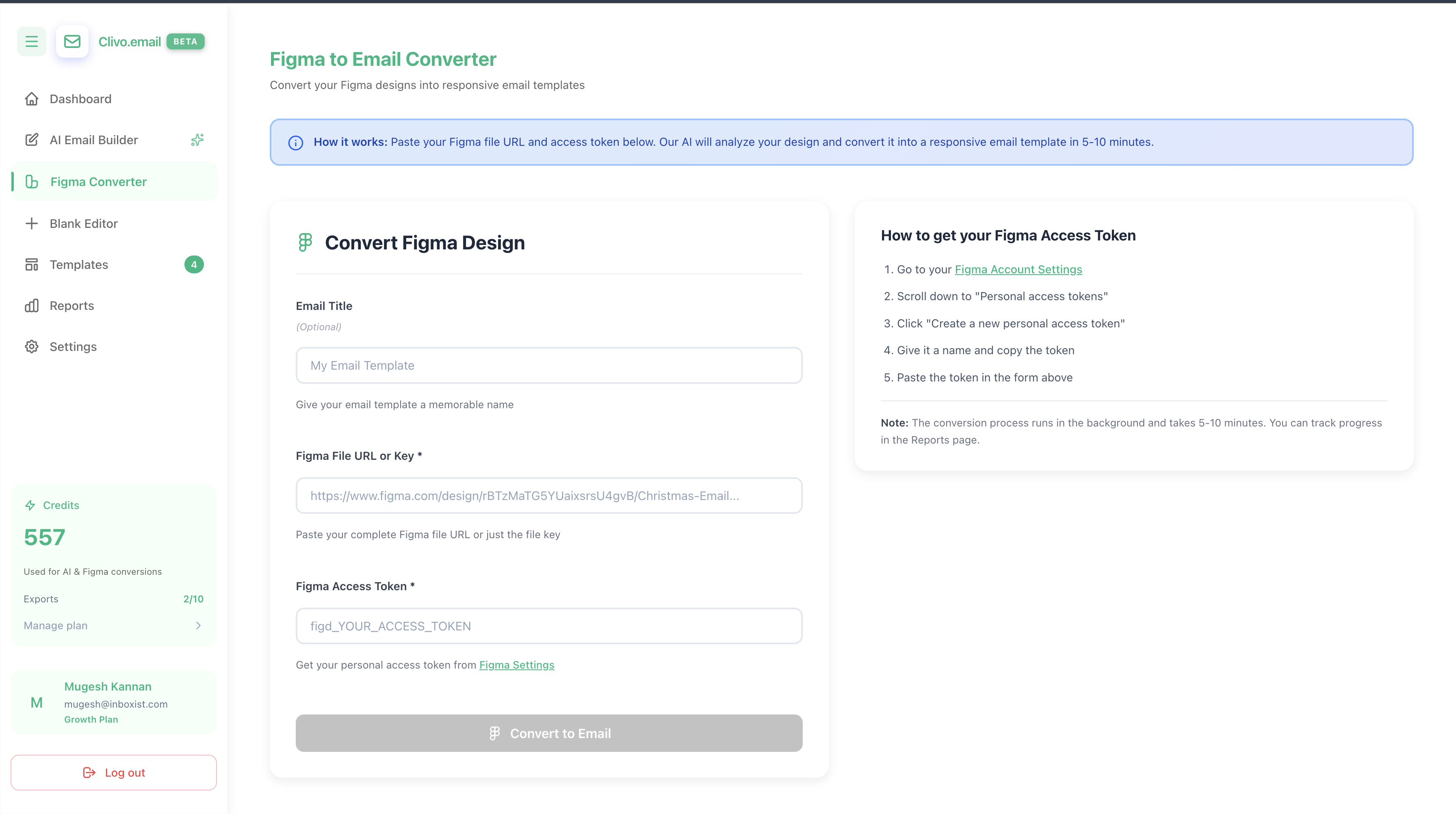Screen dimensions: 1456x814
Task: Click the Clivo.email envelope logo icon
Action: pos(72,41)
